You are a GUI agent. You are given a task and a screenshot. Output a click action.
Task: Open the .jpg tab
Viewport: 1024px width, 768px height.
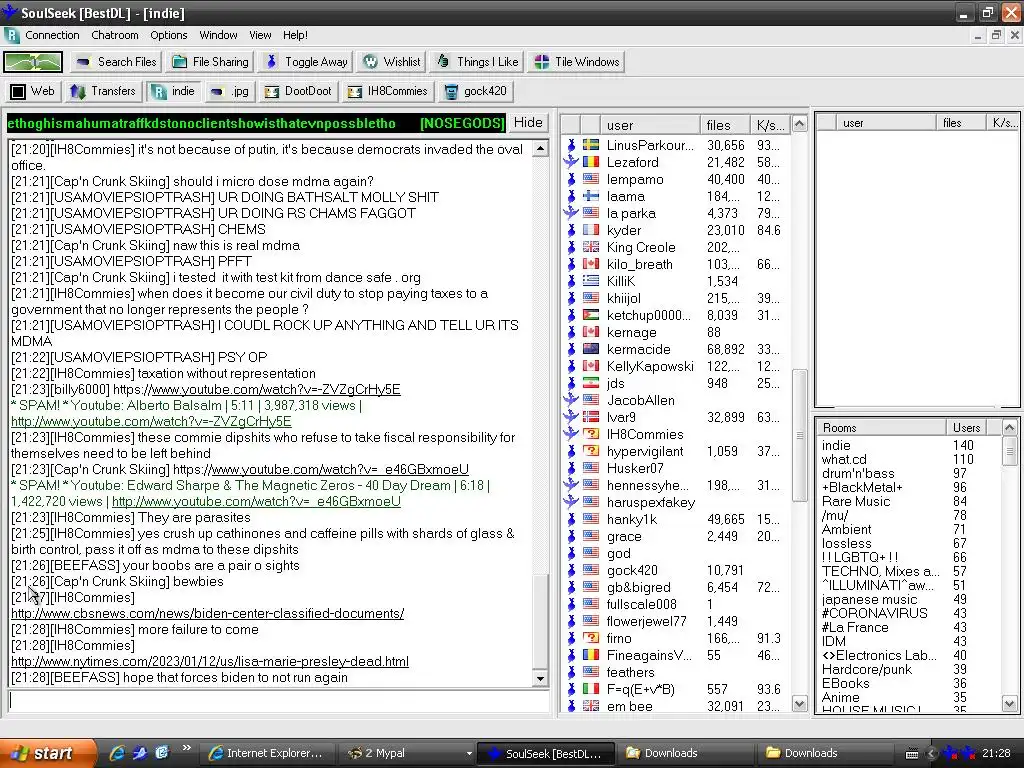point(230,91)
